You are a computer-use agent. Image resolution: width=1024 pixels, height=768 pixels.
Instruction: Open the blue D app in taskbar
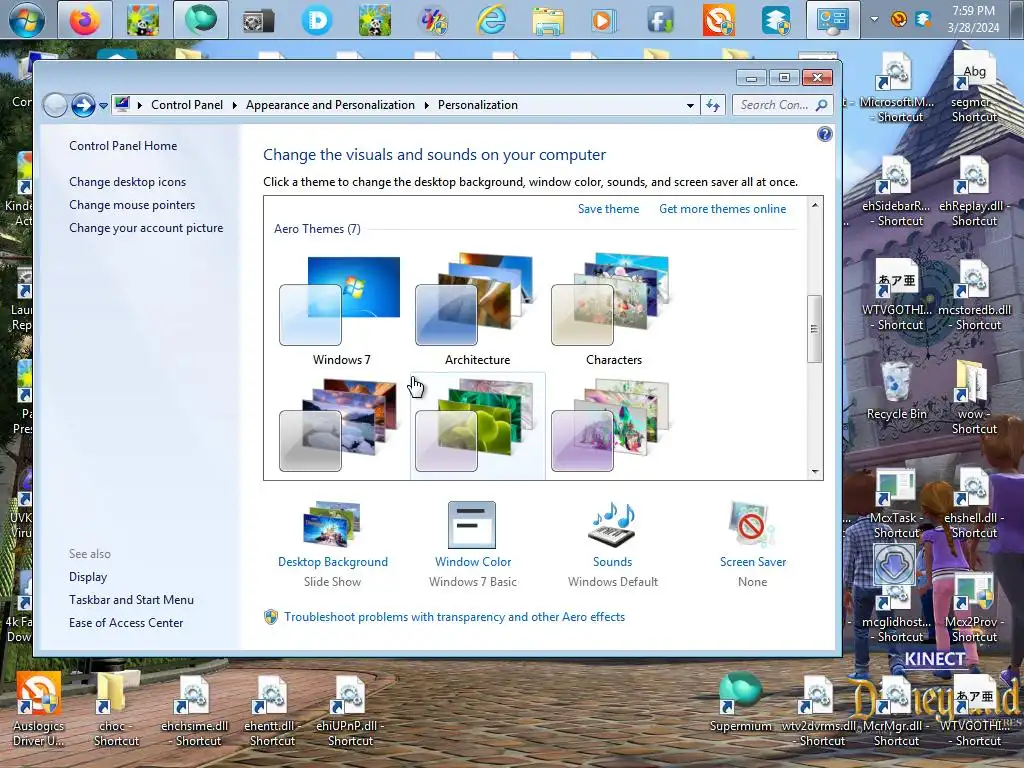pos(317,20)
